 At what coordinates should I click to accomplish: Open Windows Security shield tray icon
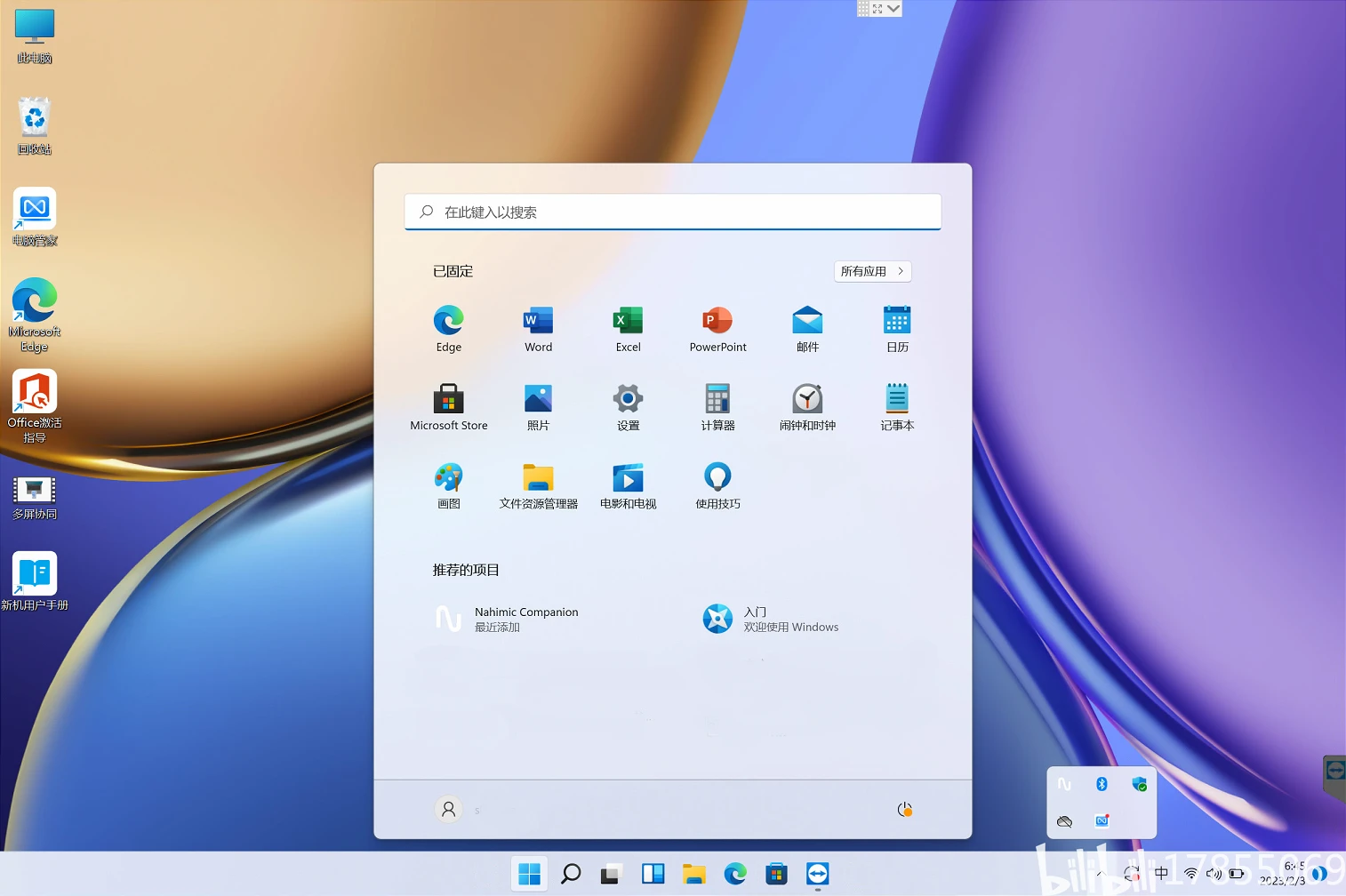1139,784
